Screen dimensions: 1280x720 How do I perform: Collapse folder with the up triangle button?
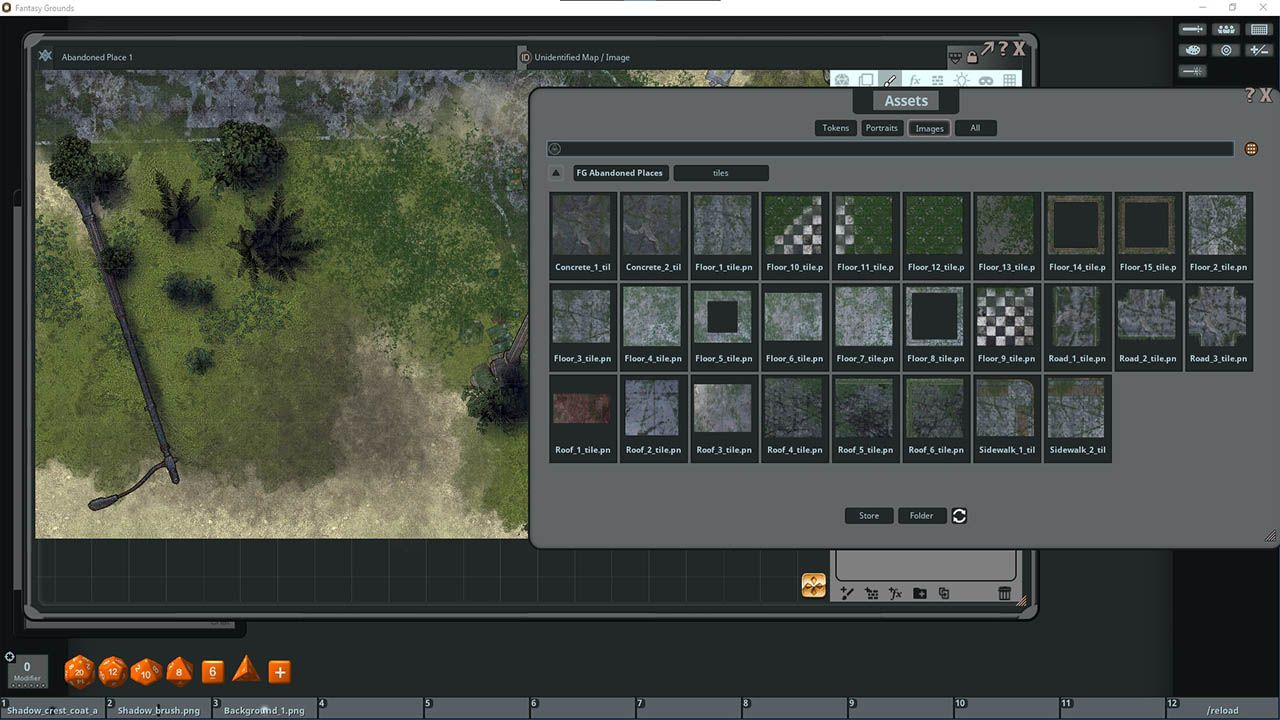557,173
